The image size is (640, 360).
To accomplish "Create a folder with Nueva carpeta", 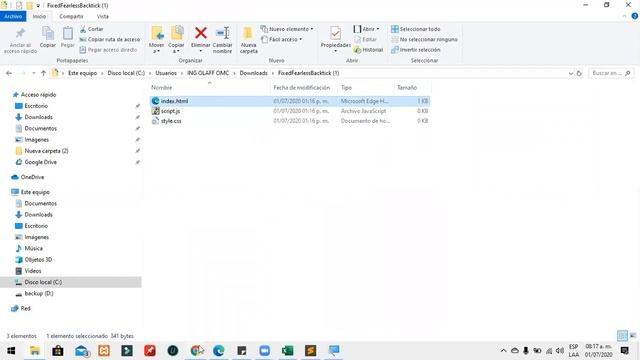I will 249,40.
